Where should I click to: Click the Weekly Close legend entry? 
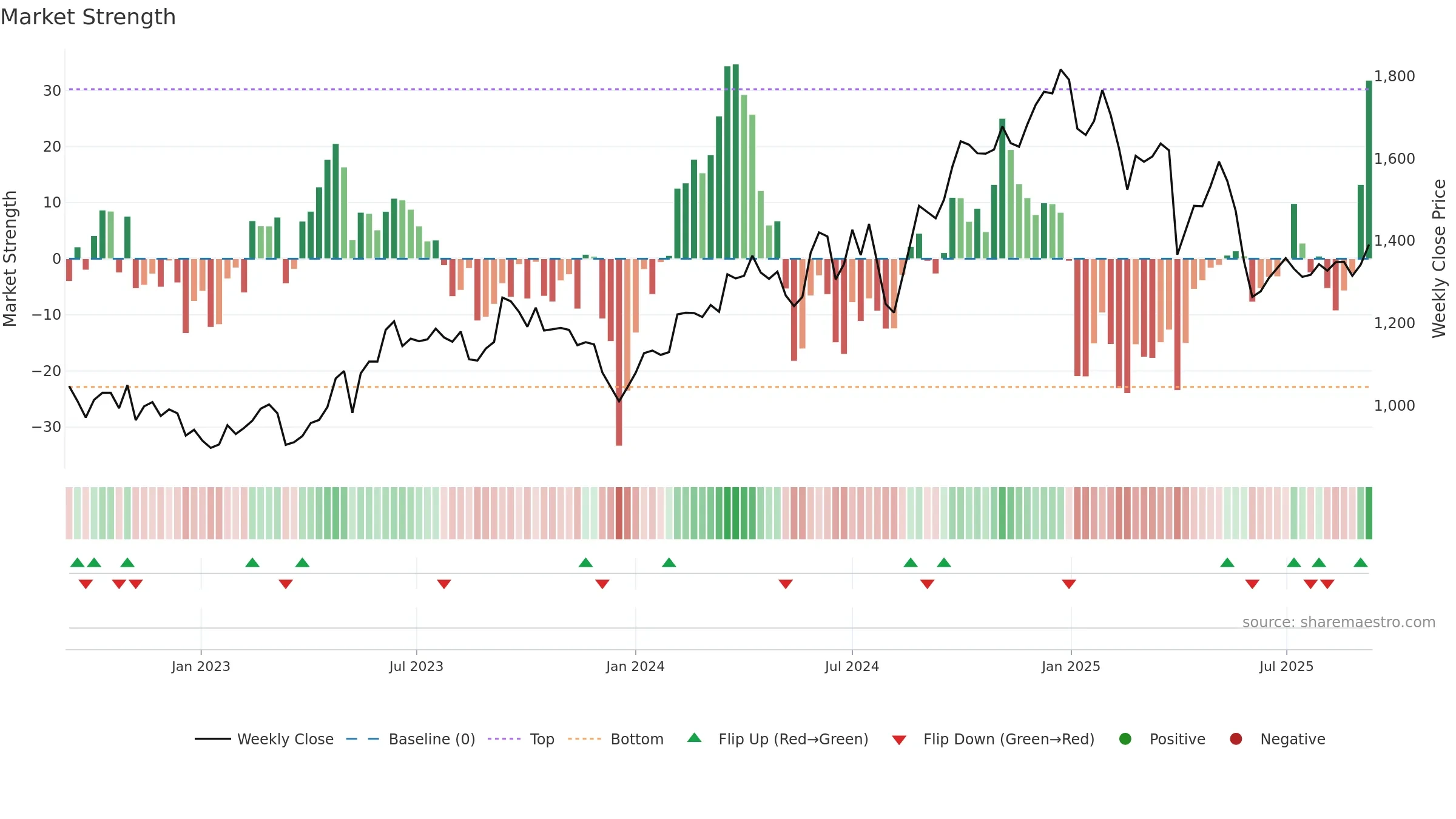264,739
